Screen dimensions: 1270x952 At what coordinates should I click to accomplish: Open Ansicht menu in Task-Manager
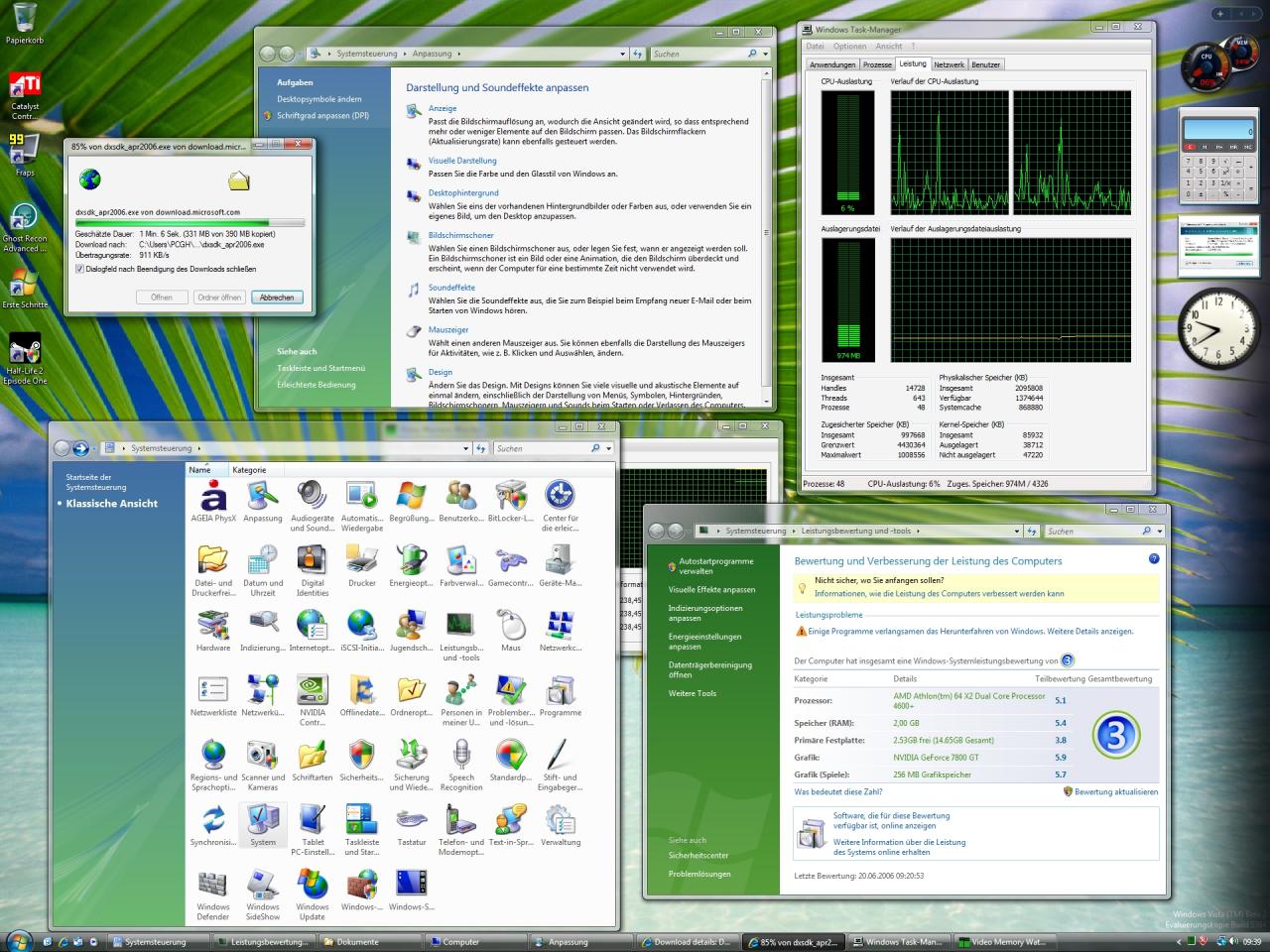889,47
